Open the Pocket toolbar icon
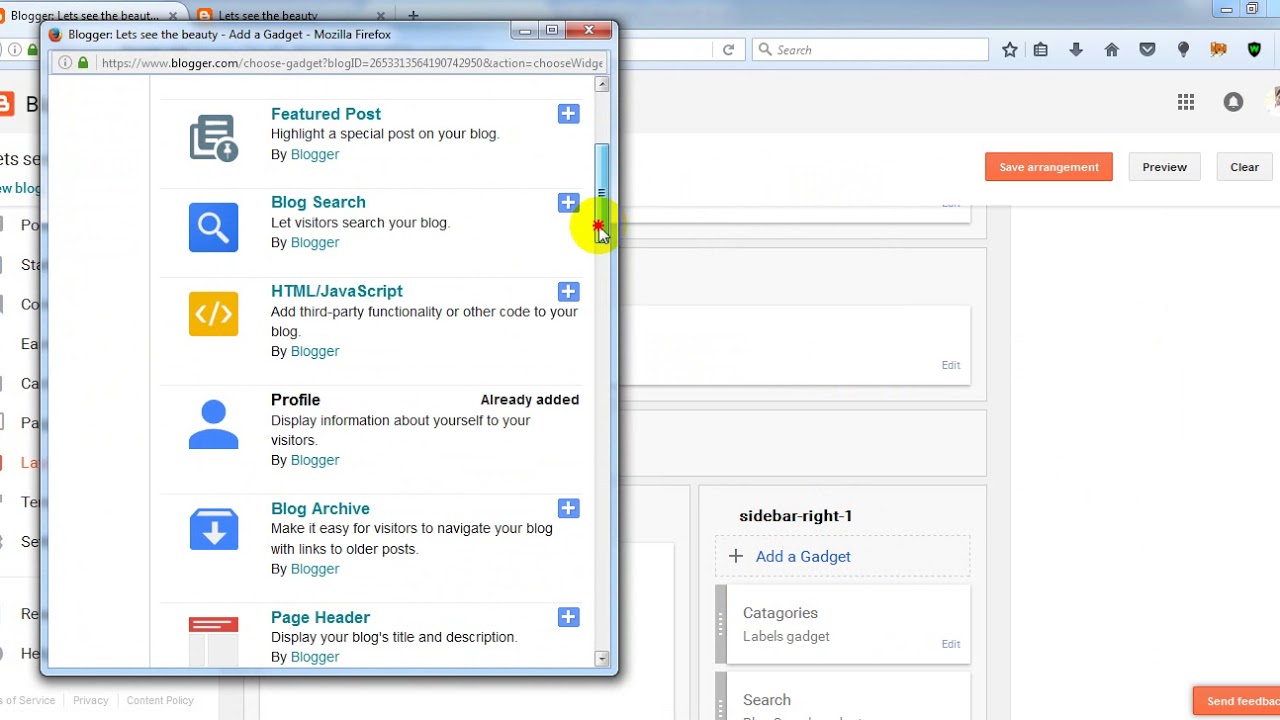 (x=1148, y=50)
